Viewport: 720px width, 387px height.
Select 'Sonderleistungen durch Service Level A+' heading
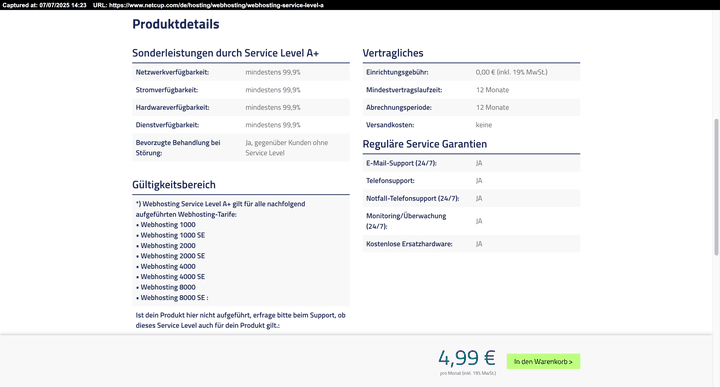(225, 53)
